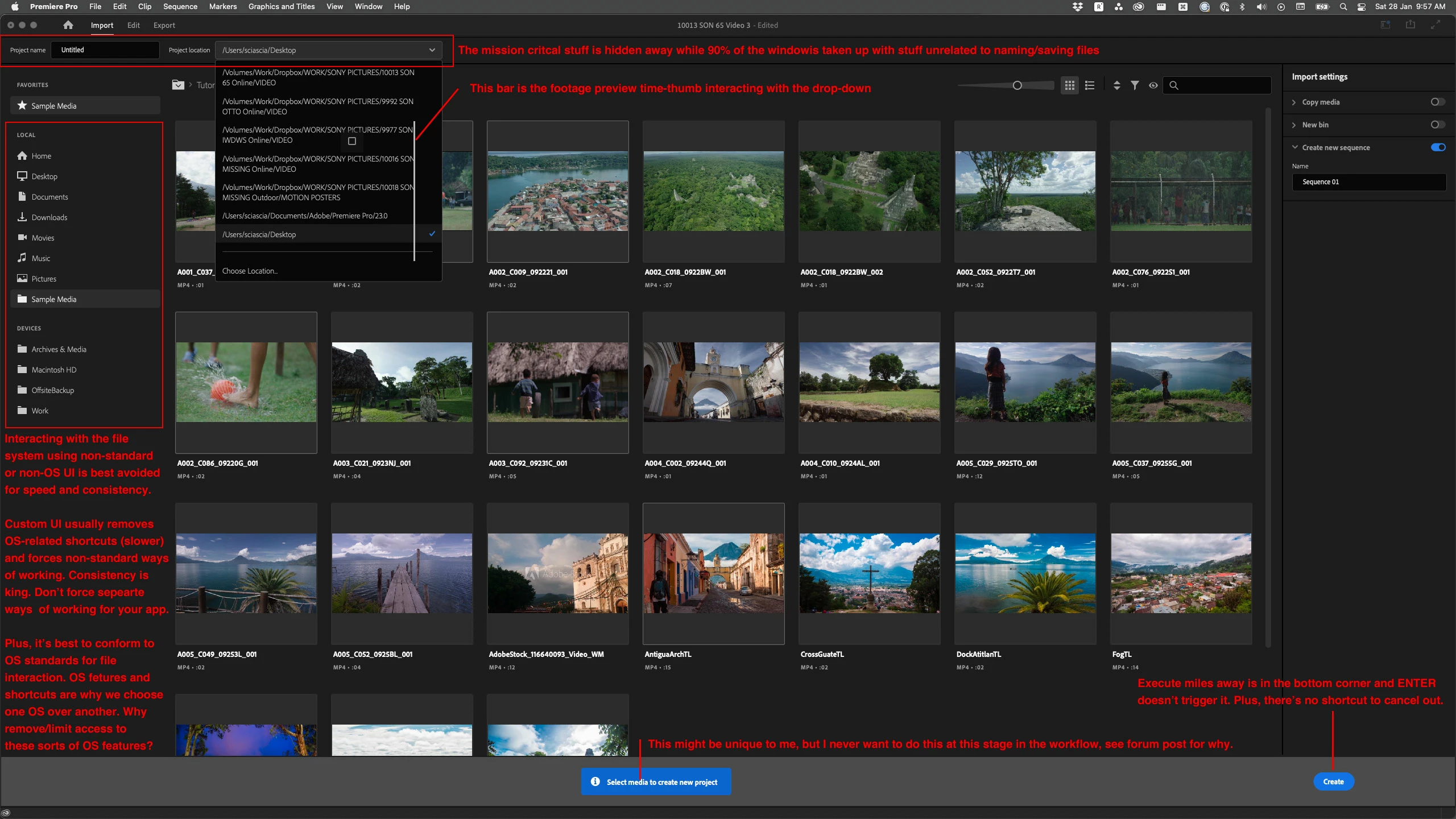Switch to grid view icon
1456x819 pixels.
pos(1070,85)
